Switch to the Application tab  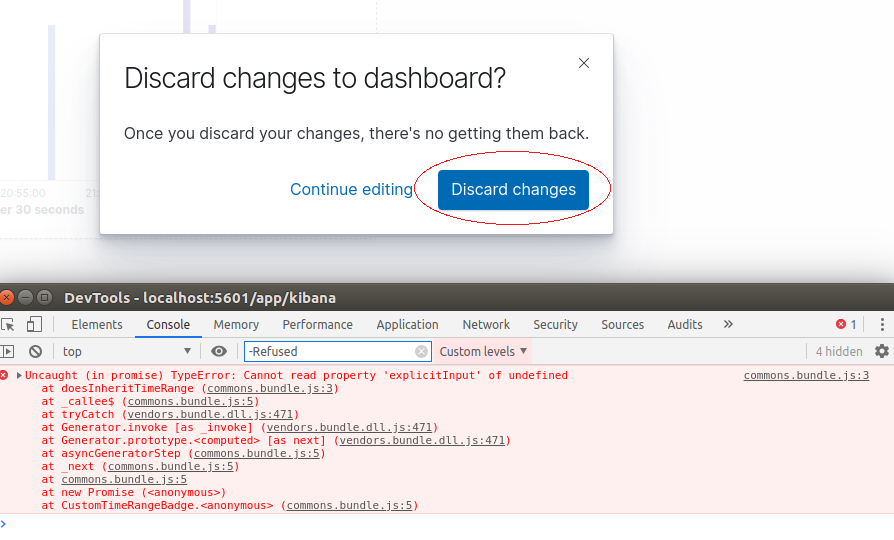click(x=407, y=324)
